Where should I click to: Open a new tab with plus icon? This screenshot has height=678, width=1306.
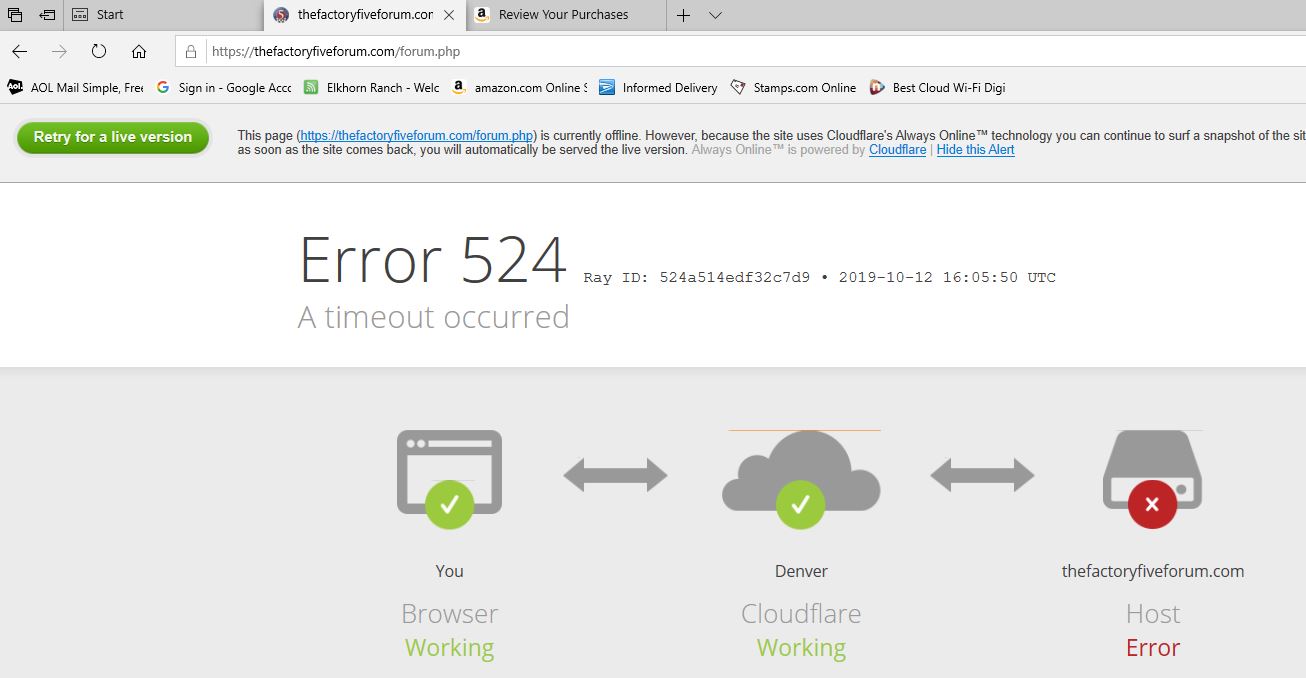coord(684,15)
